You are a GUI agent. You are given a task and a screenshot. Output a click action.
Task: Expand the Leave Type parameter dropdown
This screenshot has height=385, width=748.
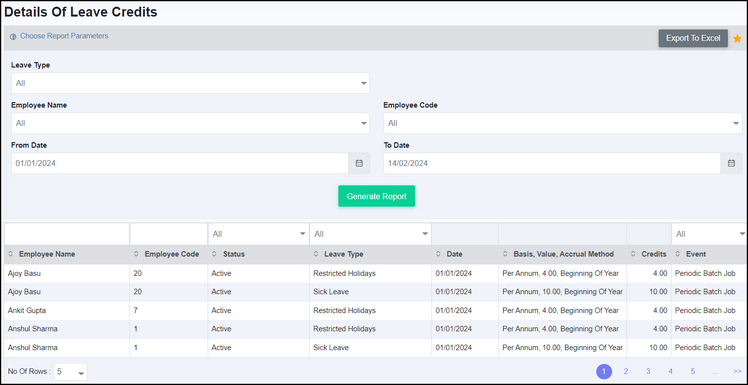(190, 83)
